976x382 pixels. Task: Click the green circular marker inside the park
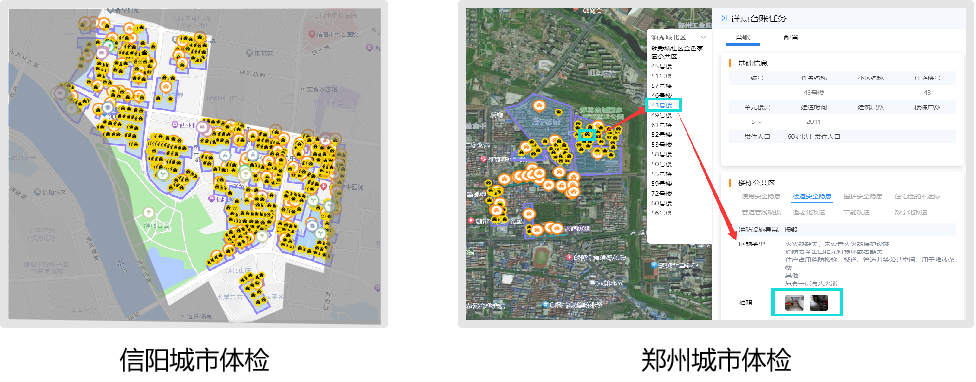coord(149,212)
